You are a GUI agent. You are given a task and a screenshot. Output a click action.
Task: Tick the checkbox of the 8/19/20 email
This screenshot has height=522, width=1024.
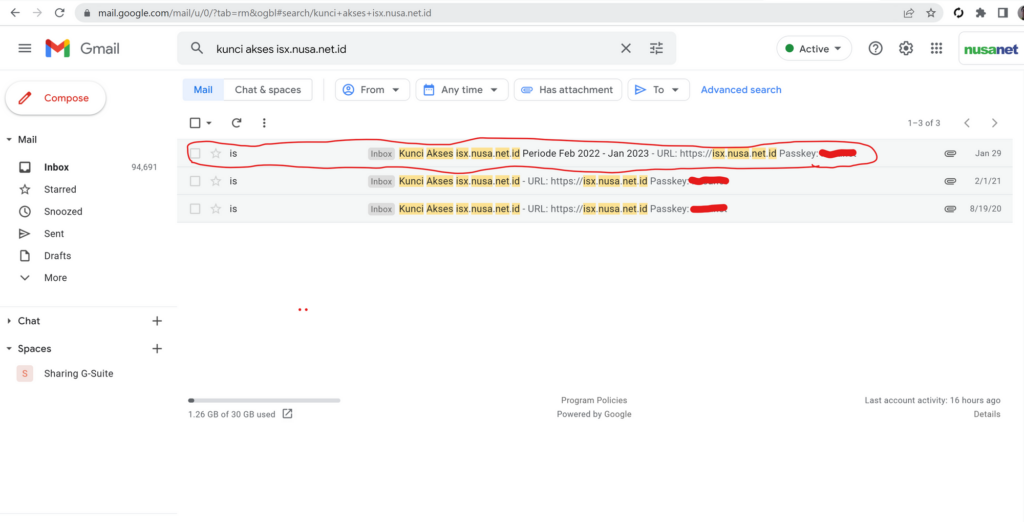[195, 209]
